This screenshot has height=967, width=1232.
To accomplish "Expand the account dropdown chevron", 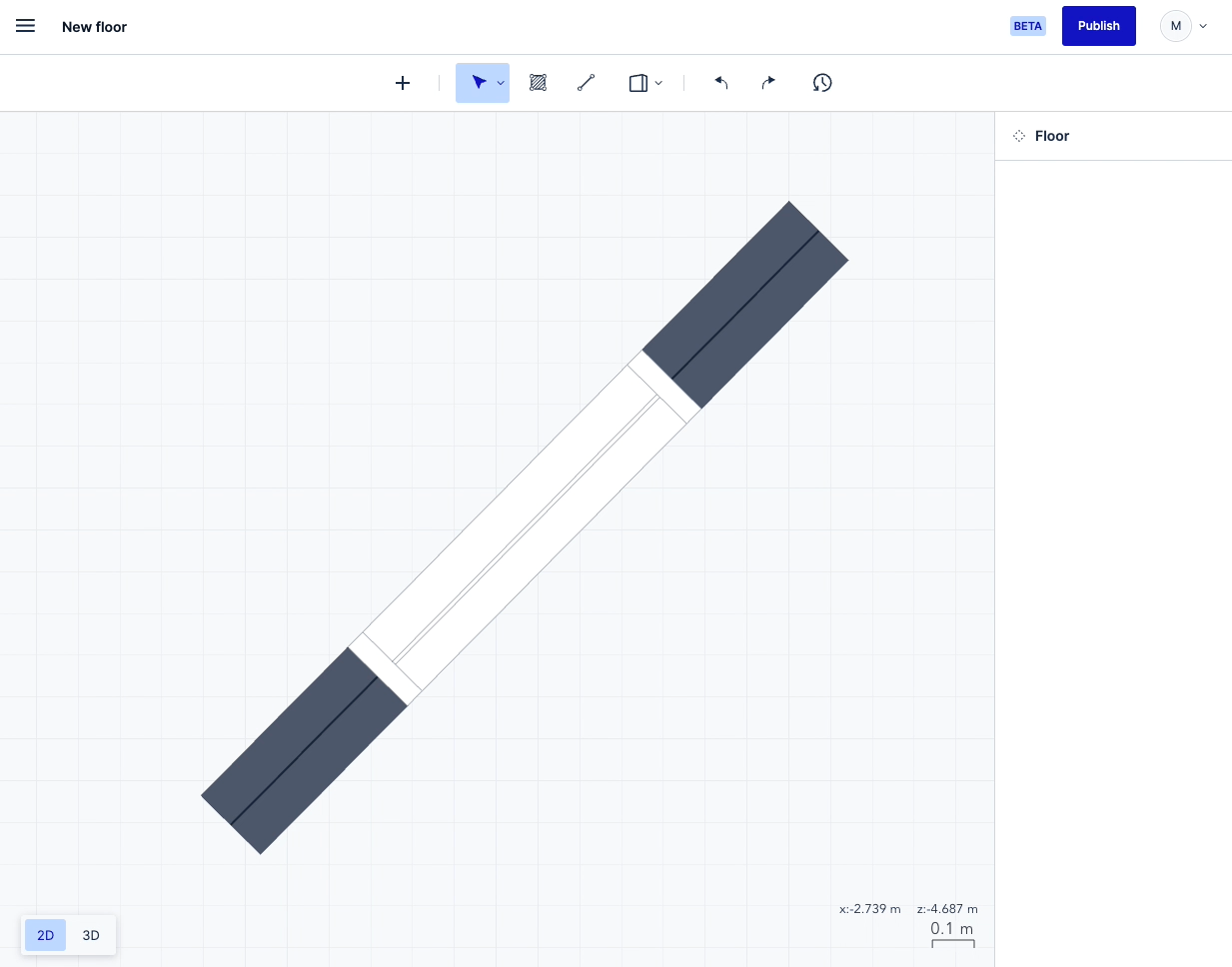I will click(1203, 27).
